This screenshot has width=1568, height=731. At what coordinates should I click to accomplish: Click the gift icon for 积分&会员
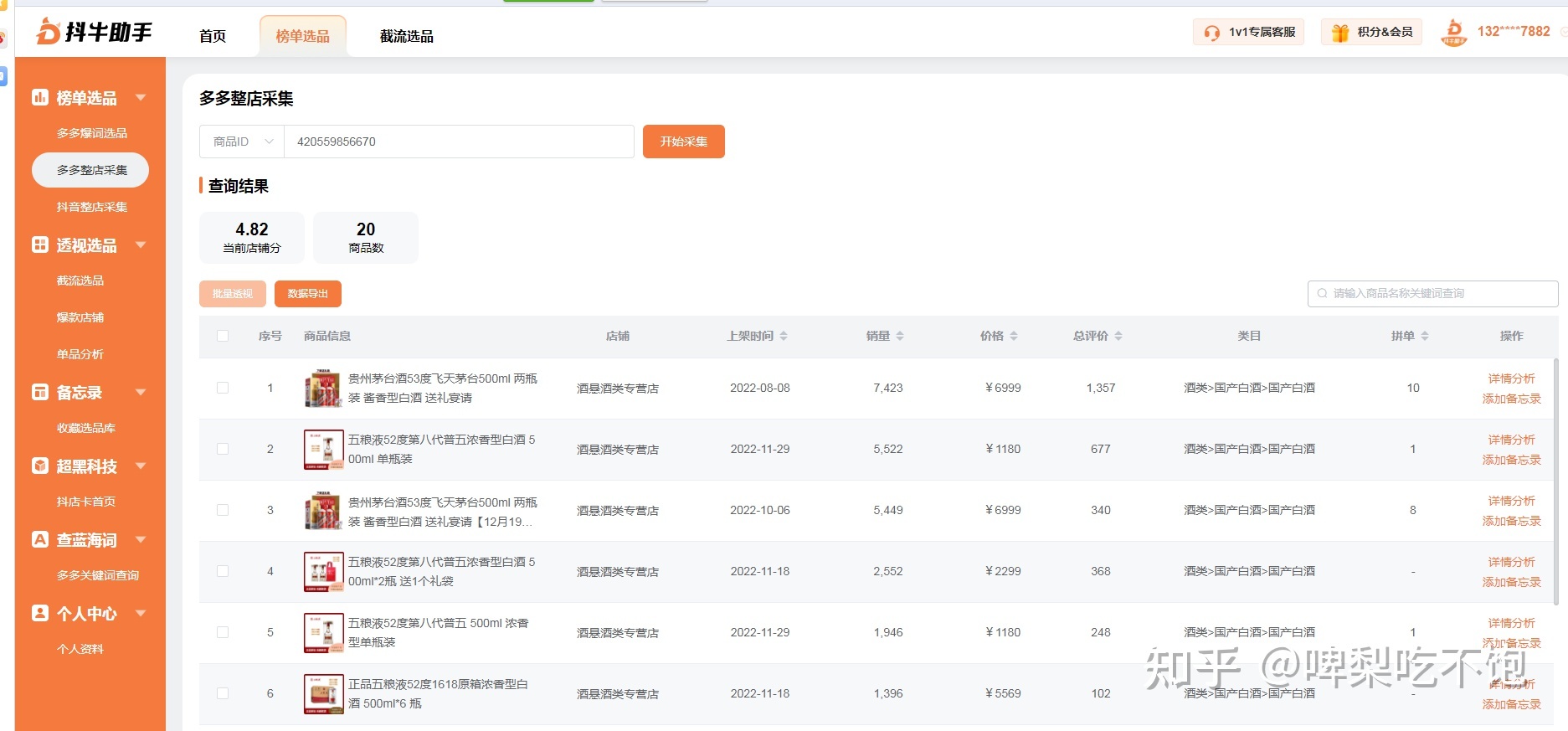coord(1340,33)
